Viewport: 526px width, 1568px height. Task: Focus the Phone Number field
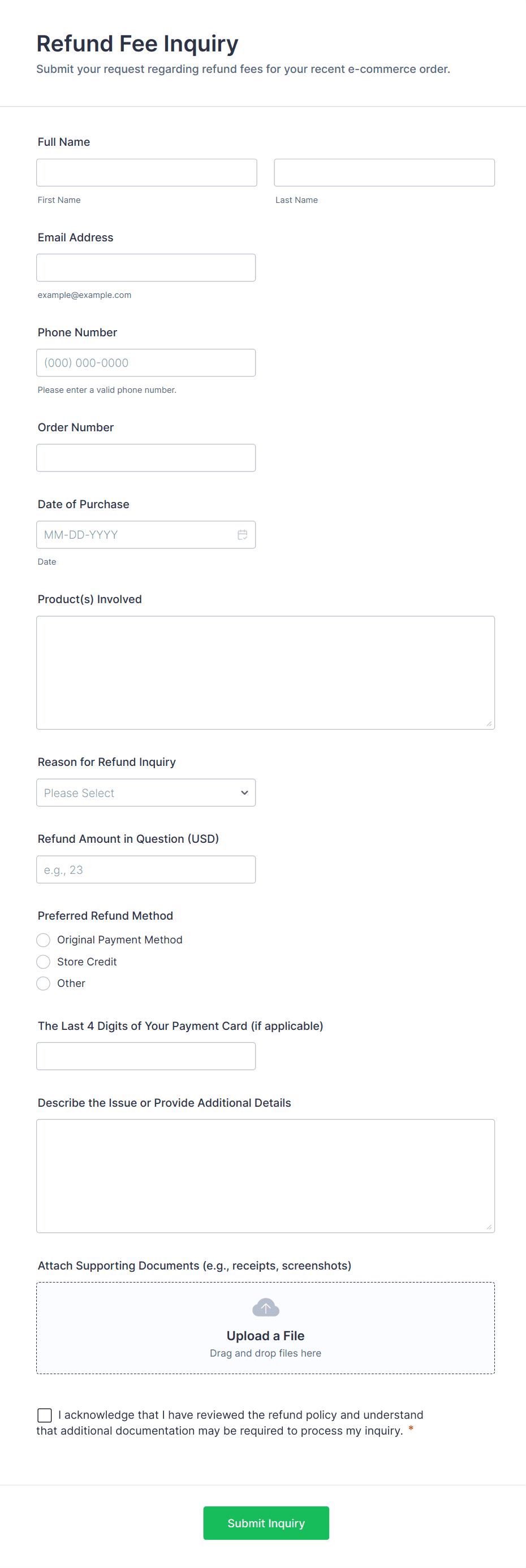click(x=146, y=363)
